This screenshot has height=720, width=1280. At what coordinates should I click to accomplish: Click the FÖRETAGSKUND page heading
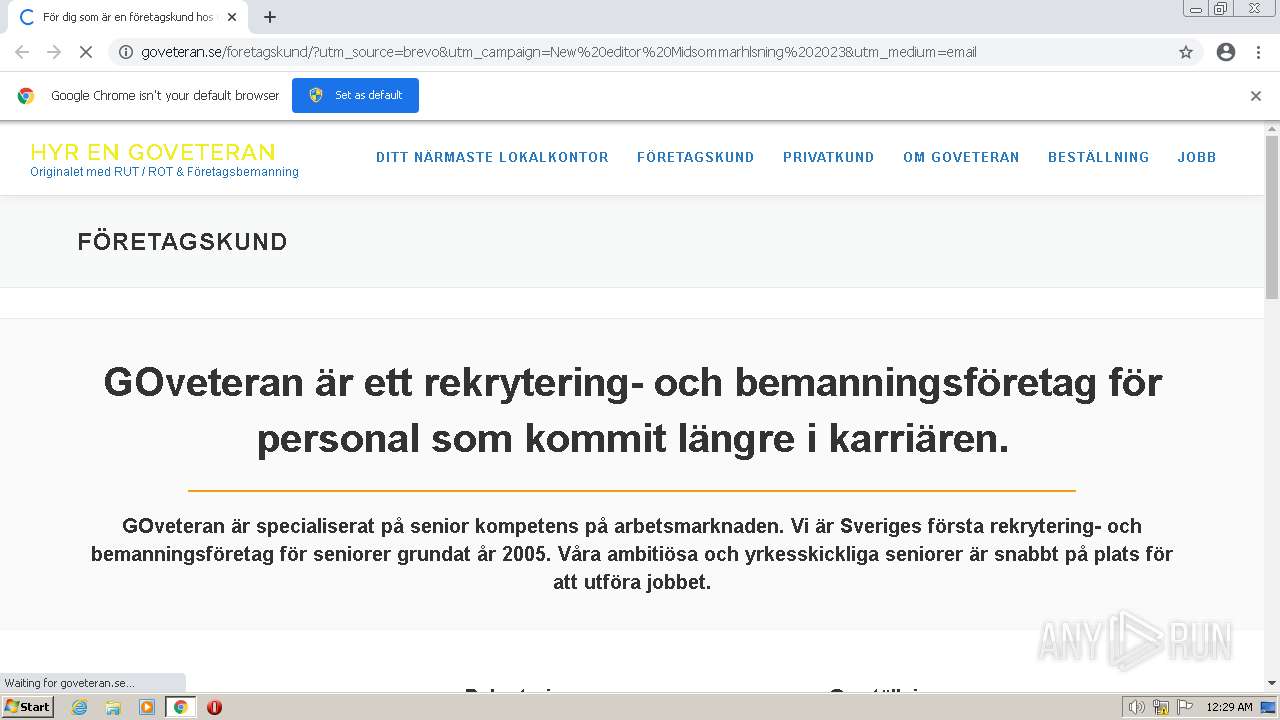point(182,242)
